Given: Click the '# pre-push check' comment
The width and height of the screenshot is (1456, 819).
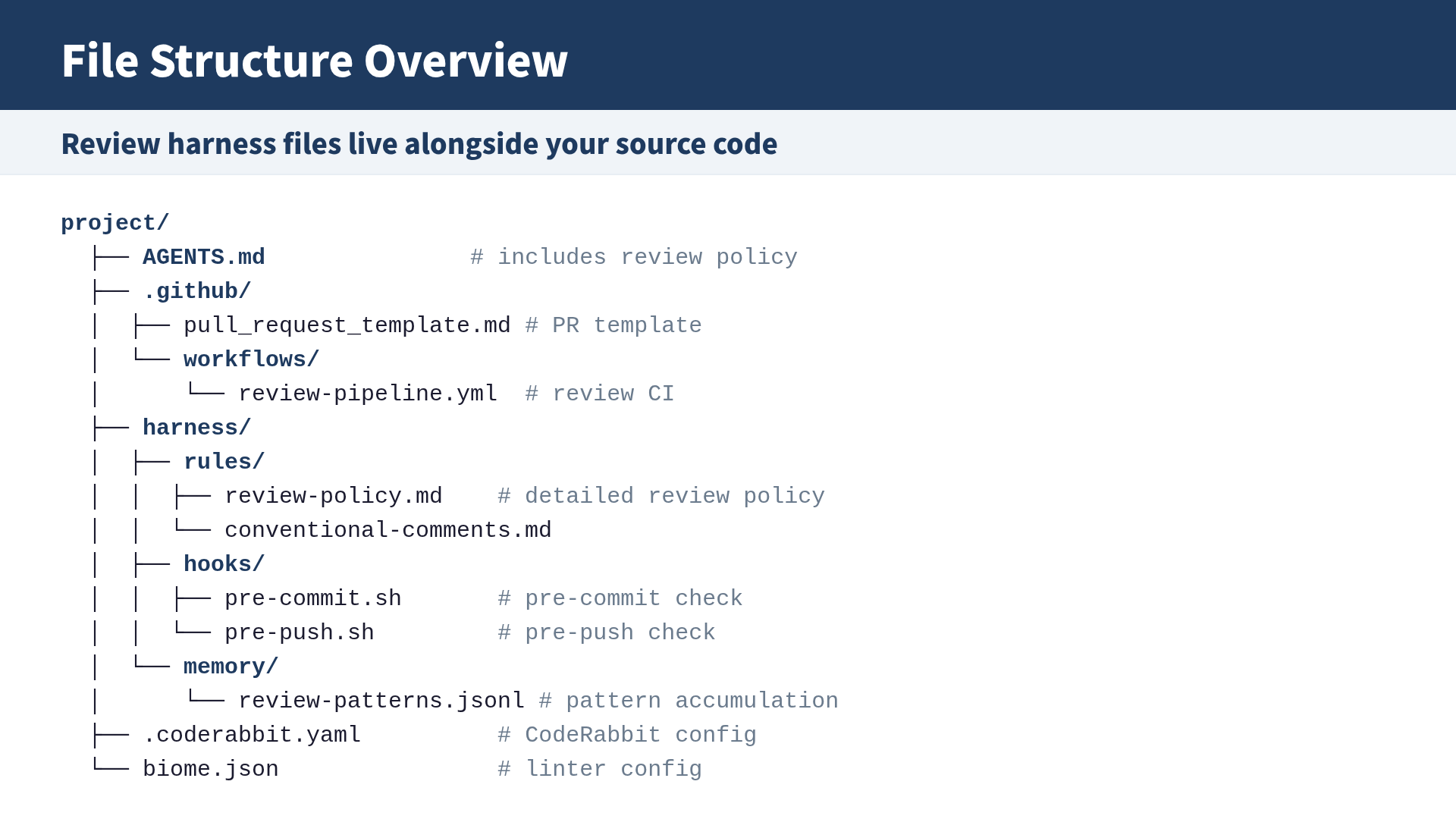Looking at the screenshot, I should point(607,632).
